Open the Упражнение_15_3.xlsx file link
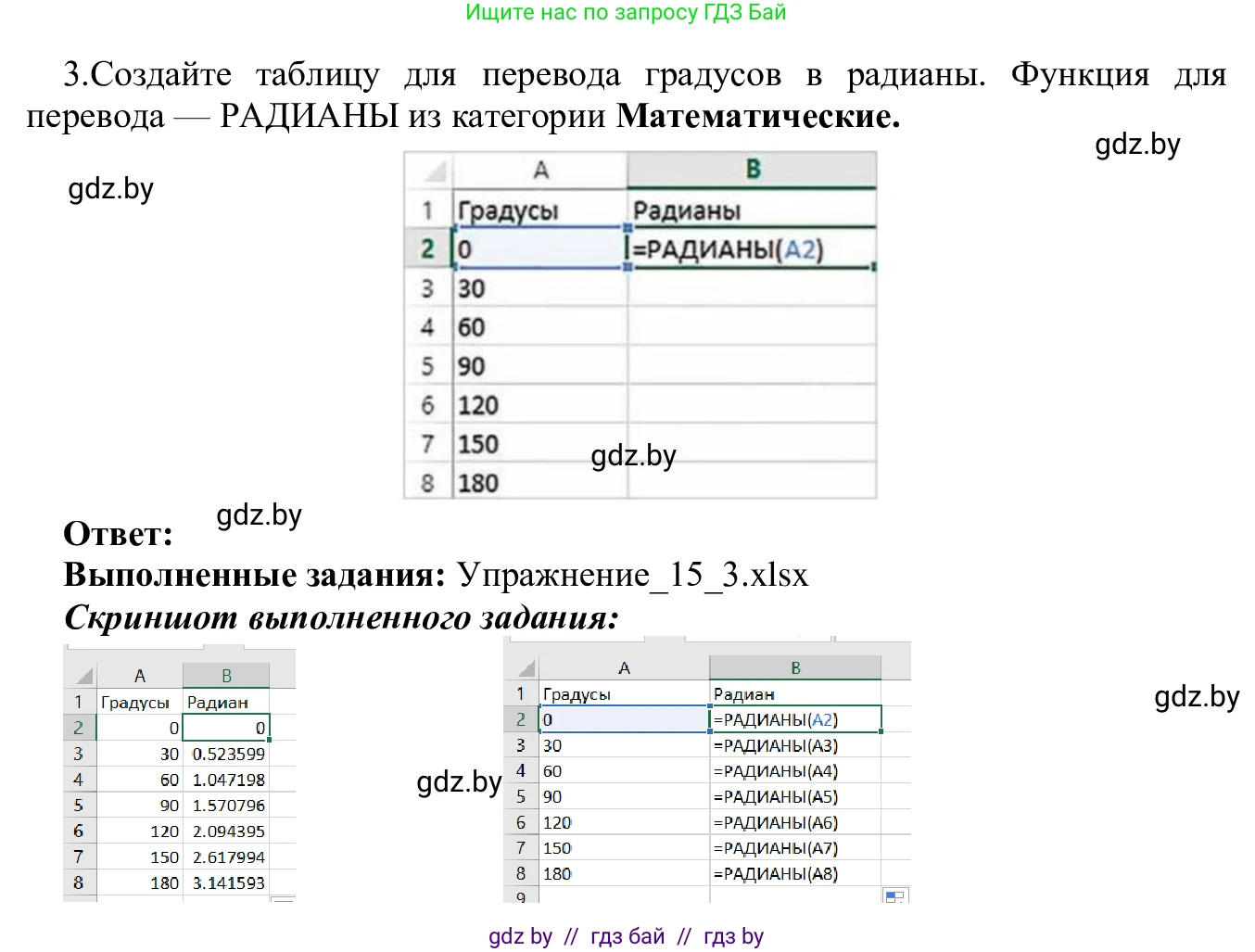Screen dimensions: 1255x952 (632, 575)
